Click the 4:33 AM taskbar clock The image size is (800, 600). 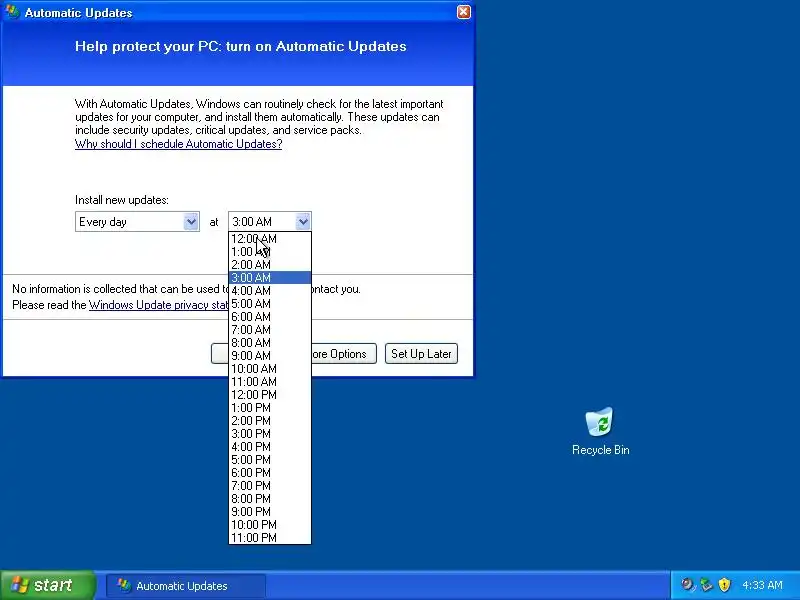(x=762, y=585)
